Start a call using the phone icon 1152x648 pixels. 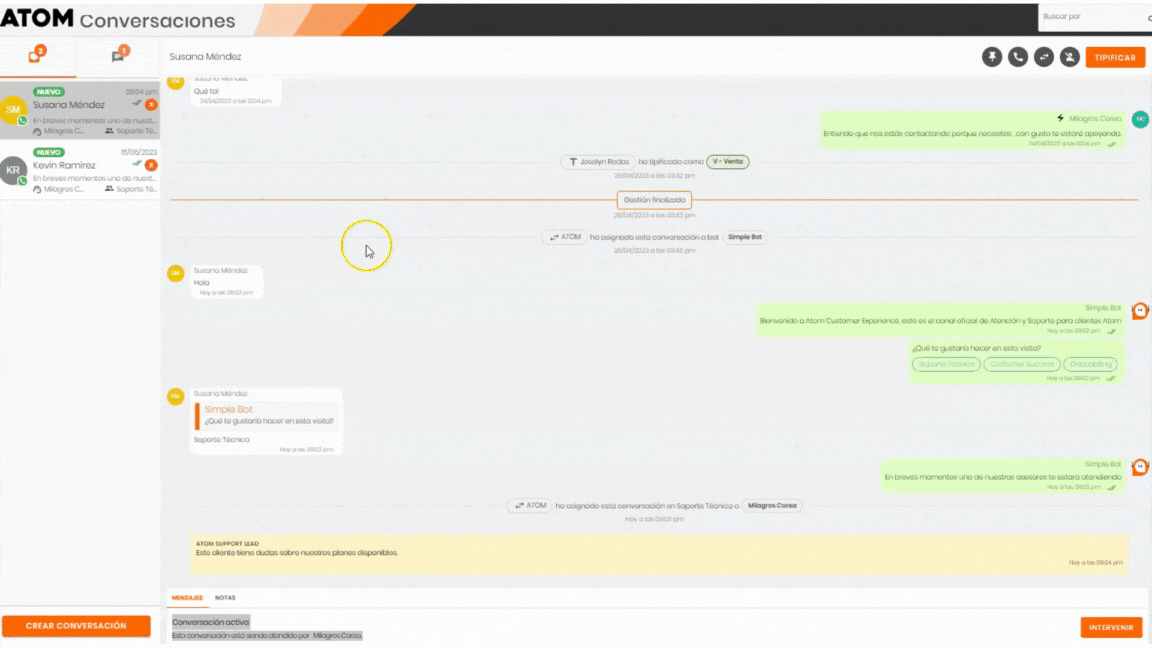tap(1018, 57)
